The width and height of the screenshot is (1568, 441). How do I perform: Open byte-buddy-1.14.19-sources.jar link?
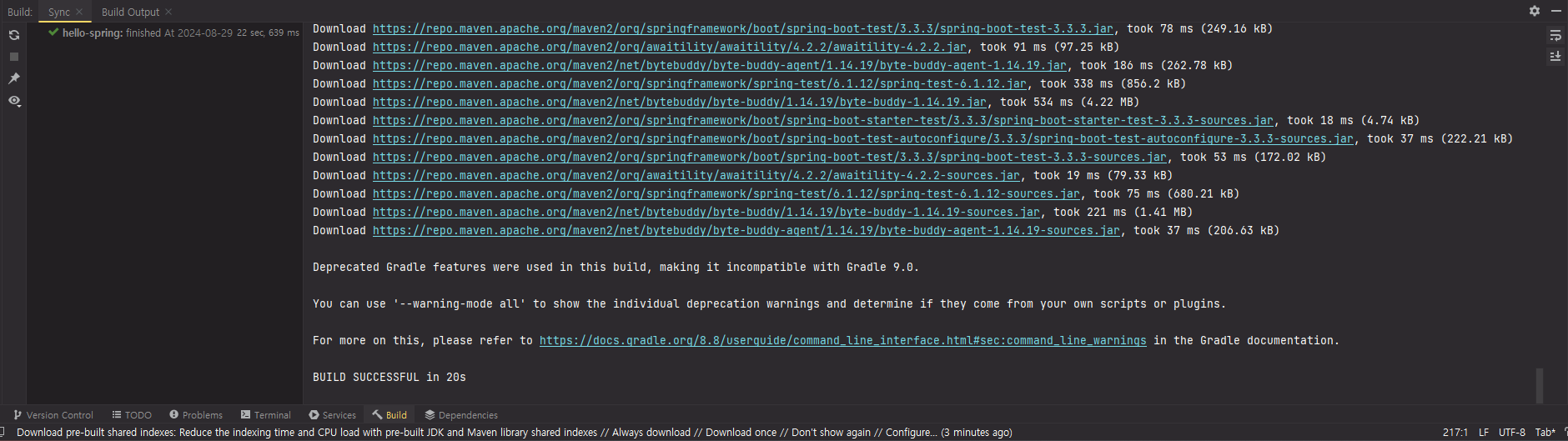pos(706,212)
